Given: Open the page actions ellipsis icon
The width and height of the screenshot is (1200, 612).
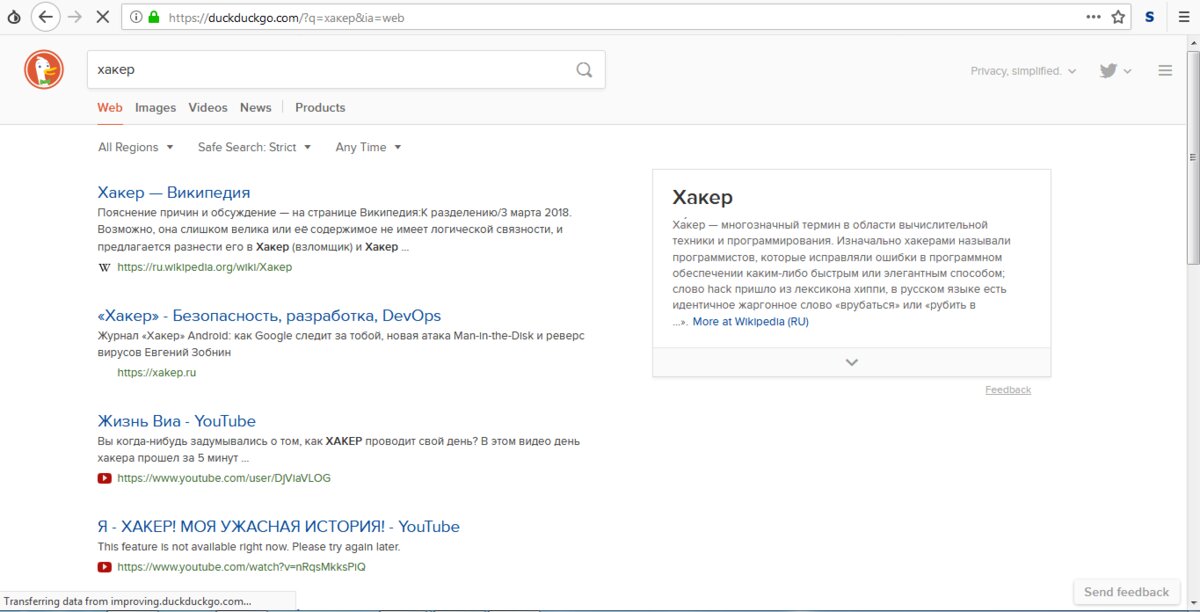Looking at the screenshot, I should (x=1092, y=16).
